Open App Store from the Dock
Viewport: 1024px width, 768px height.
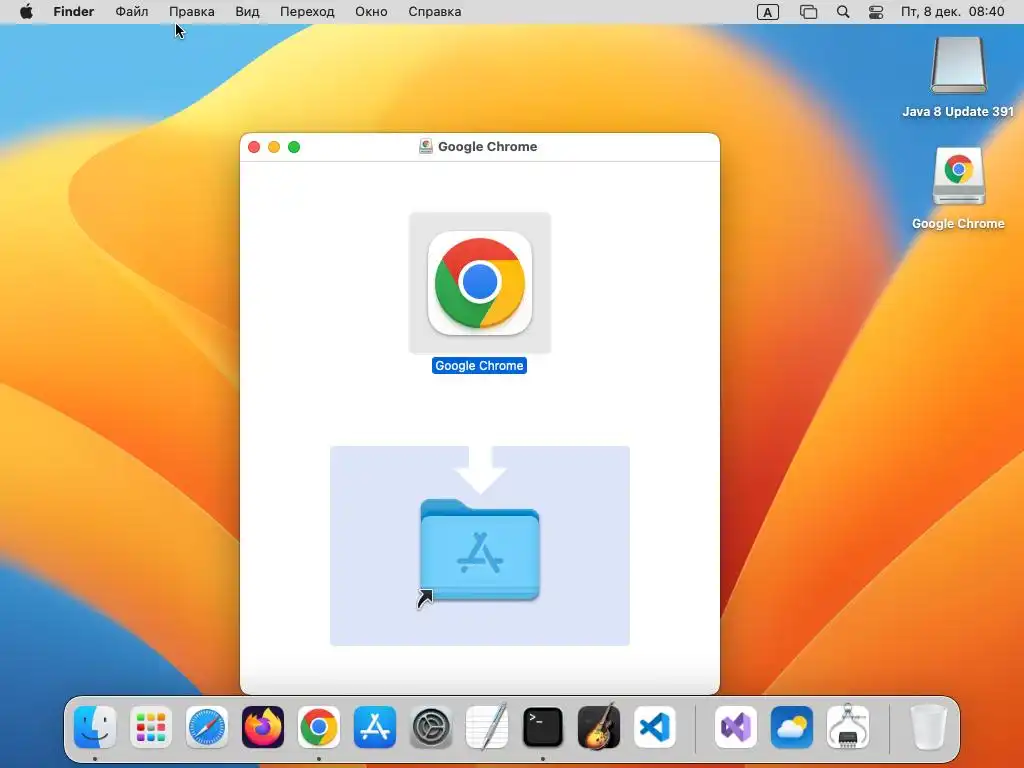point(375,727)
